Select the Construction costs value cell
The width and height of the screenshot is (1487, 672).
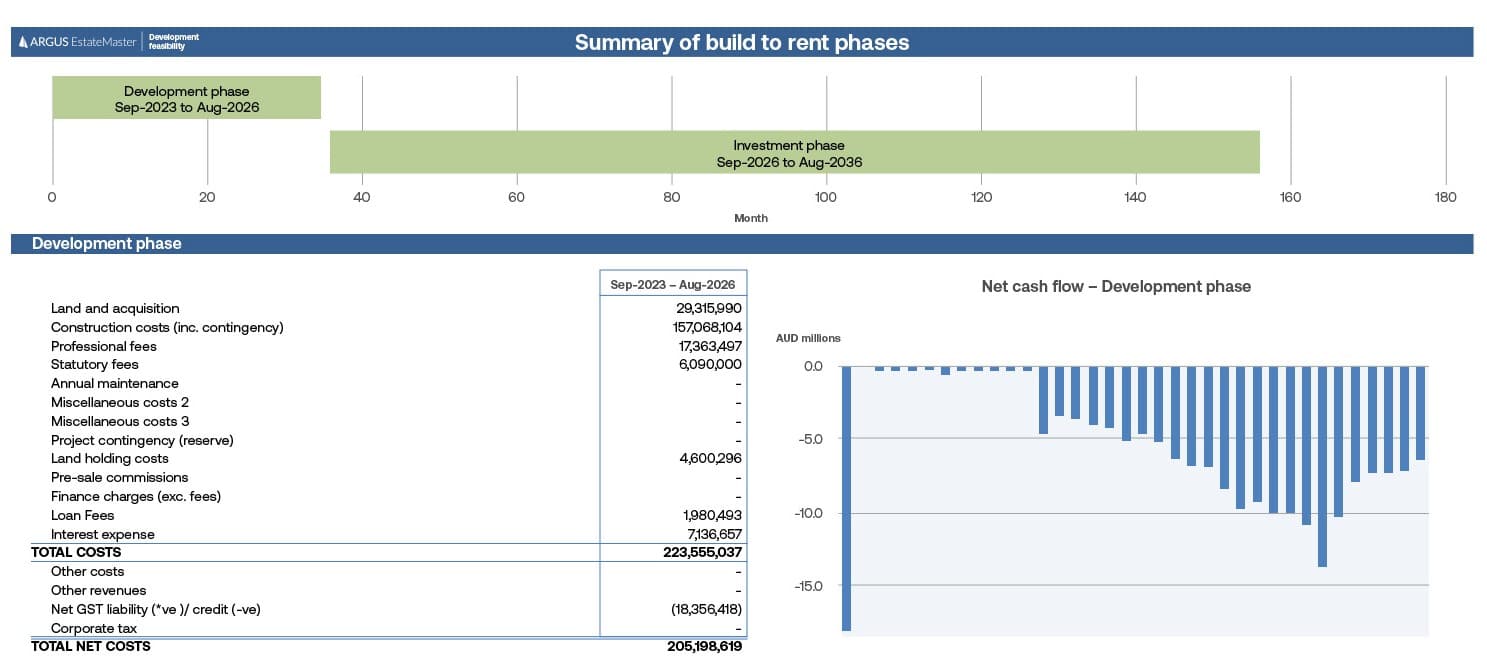click(x=705, y=328)
